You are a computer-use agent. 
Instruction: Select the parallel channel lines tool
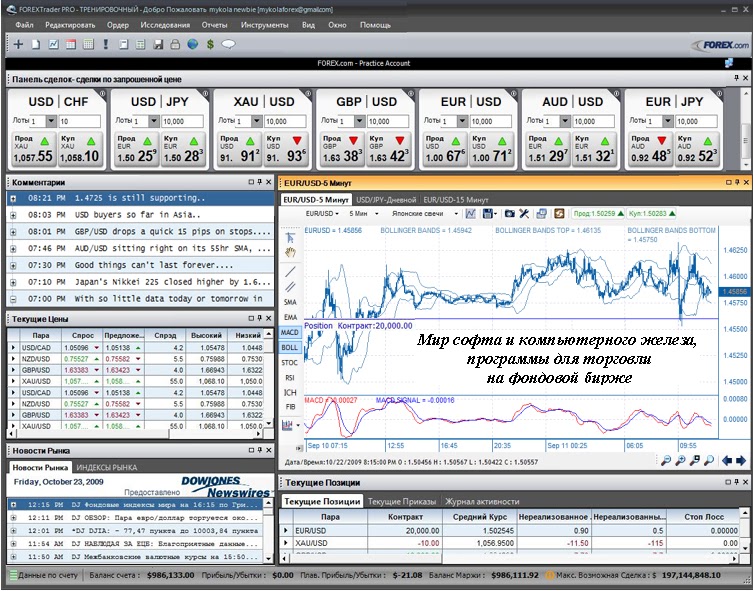click(x=290, y=287)
